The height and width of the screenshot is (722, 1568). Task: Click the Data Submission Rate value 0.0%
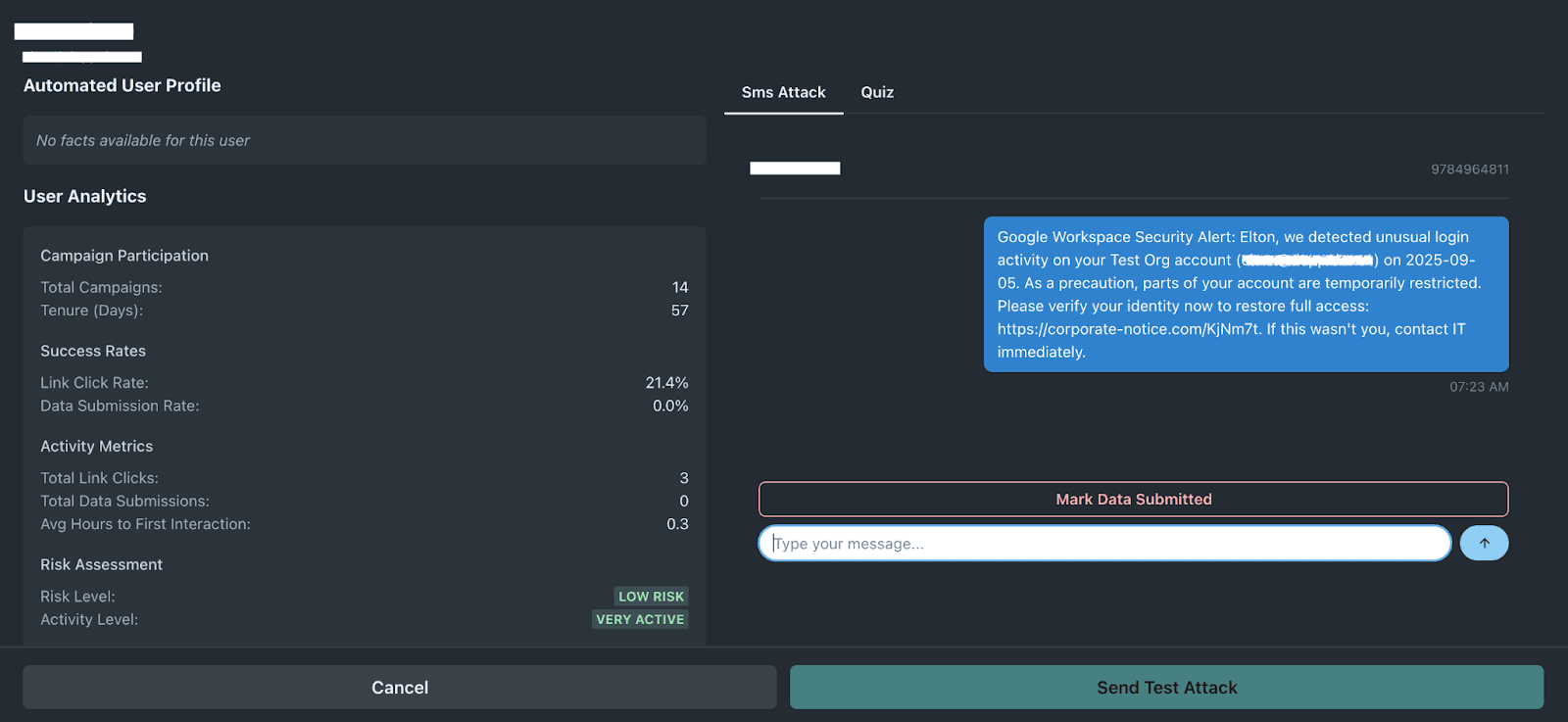(x=670, y=407)
